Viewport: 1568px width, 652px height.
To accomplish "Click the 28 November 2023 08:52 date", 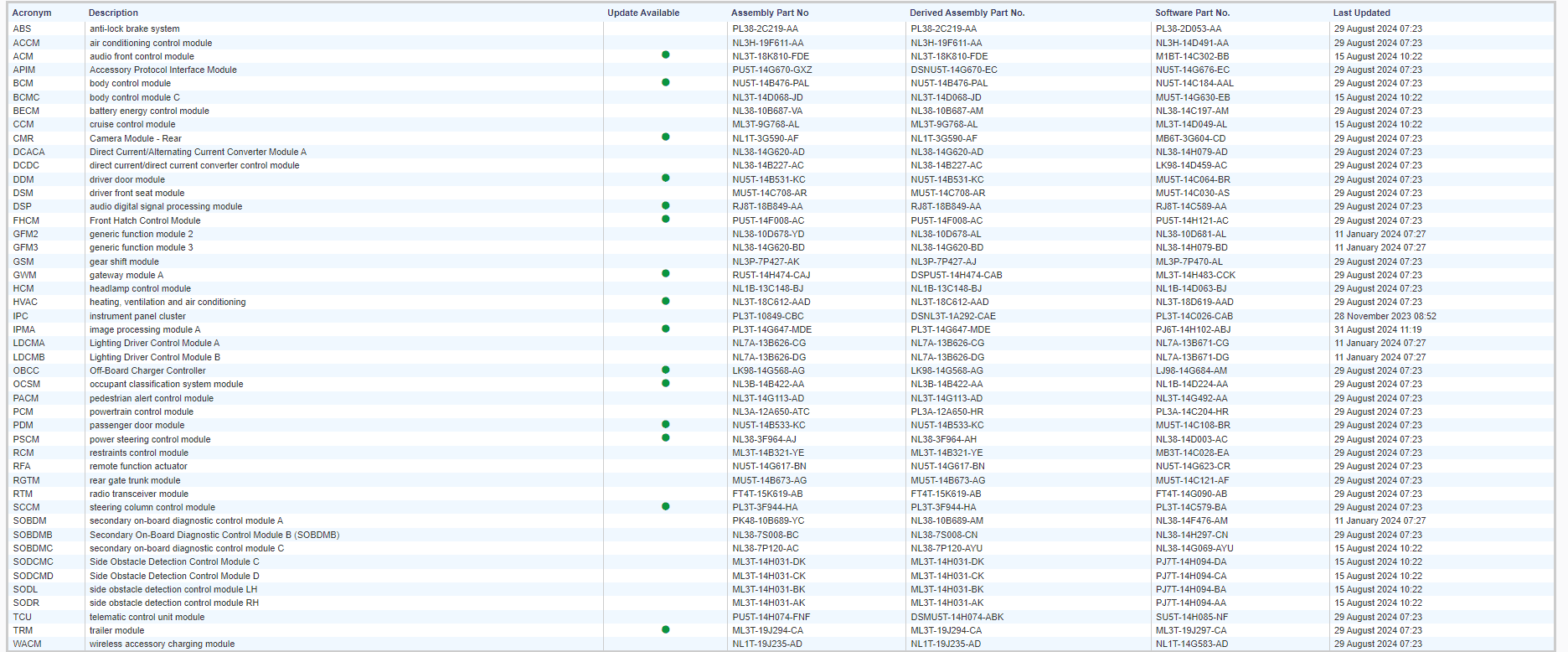I will [1385, 316].
